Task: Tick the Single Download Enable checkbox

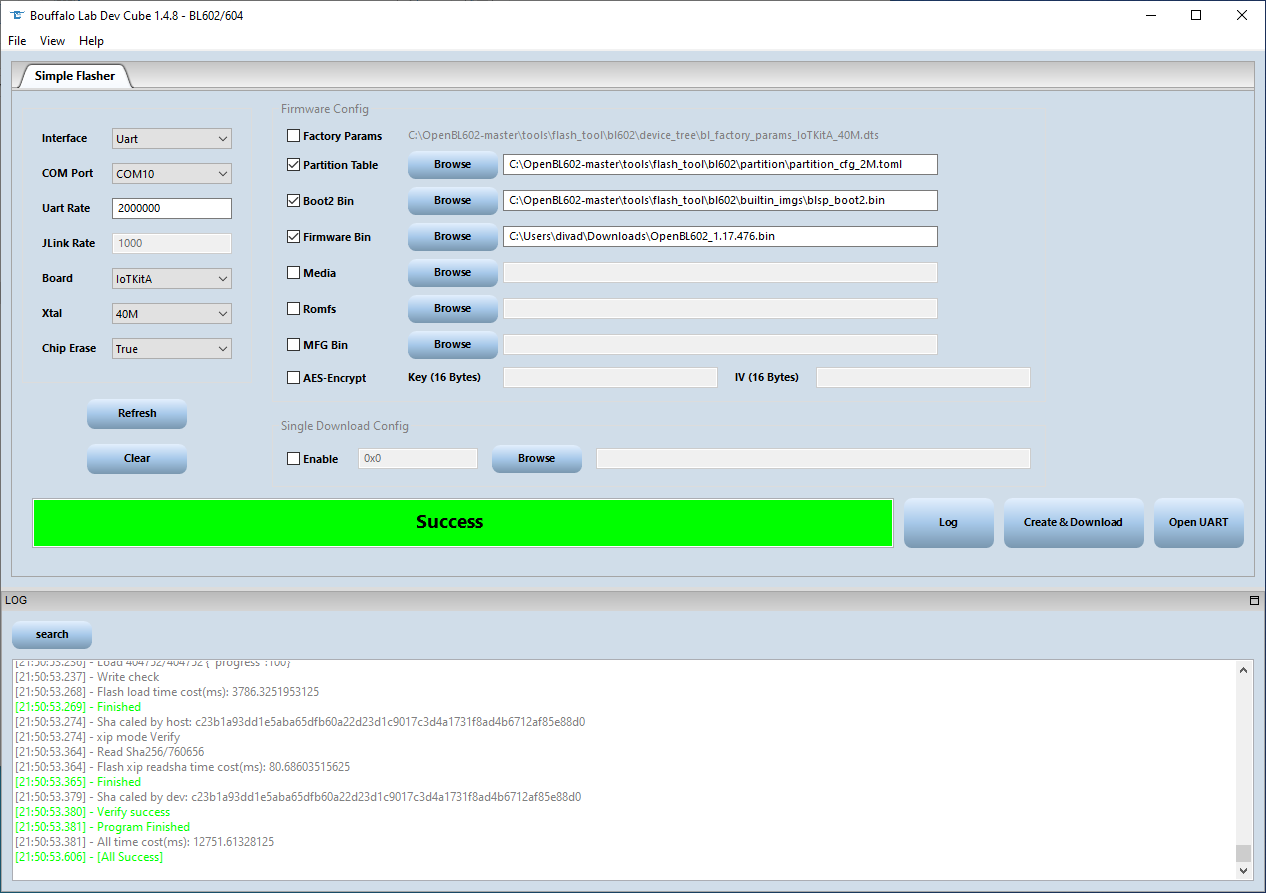Action: [x=293, y=459]
